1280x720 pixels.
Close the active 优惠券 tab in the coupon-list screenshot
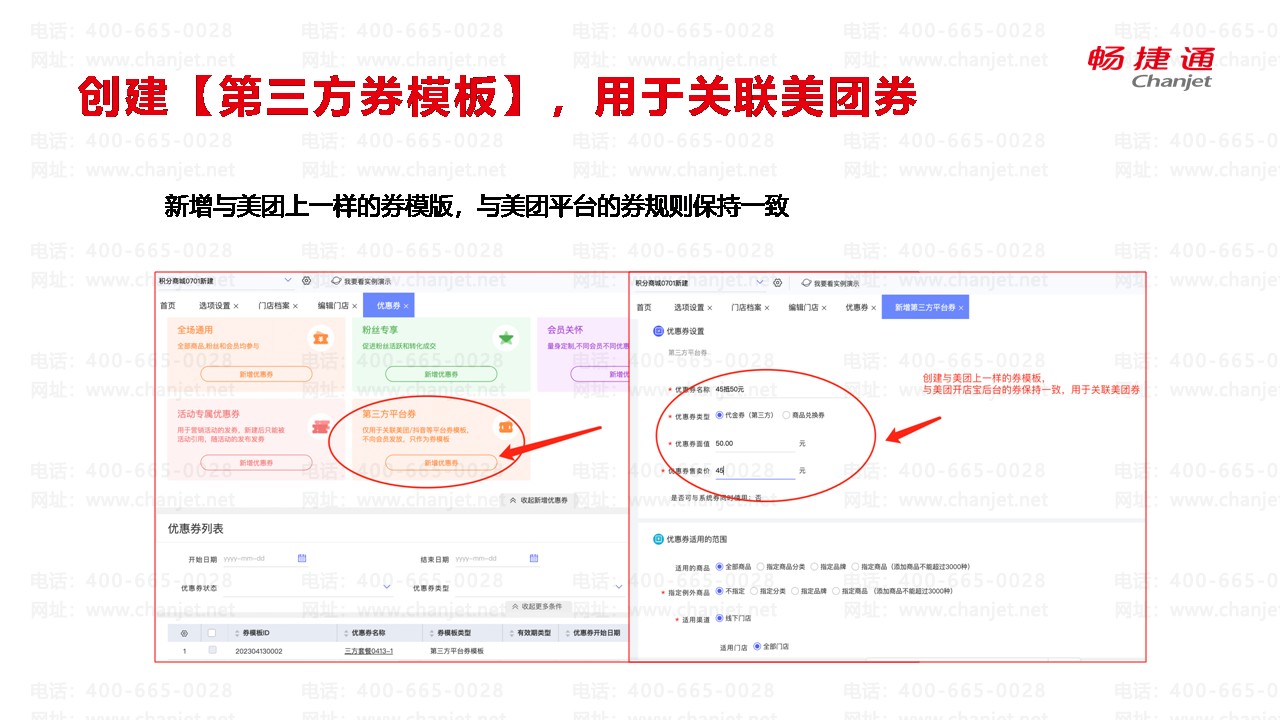(405, 306)
